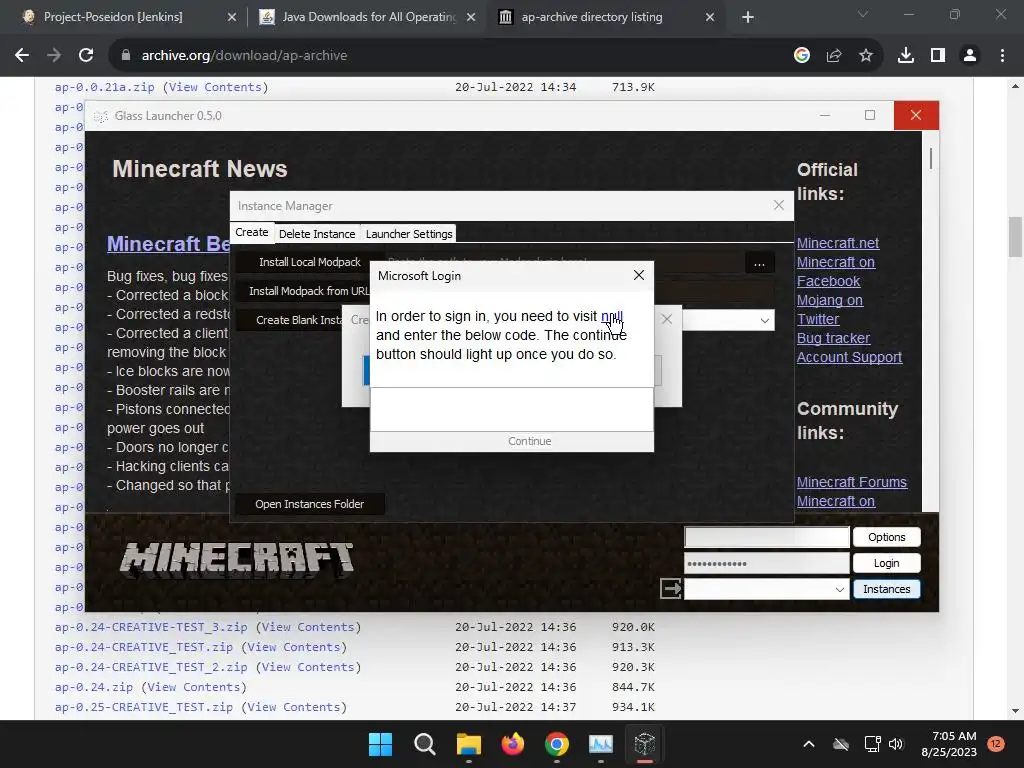Open Chrome downloads icon

pos(906,56)
